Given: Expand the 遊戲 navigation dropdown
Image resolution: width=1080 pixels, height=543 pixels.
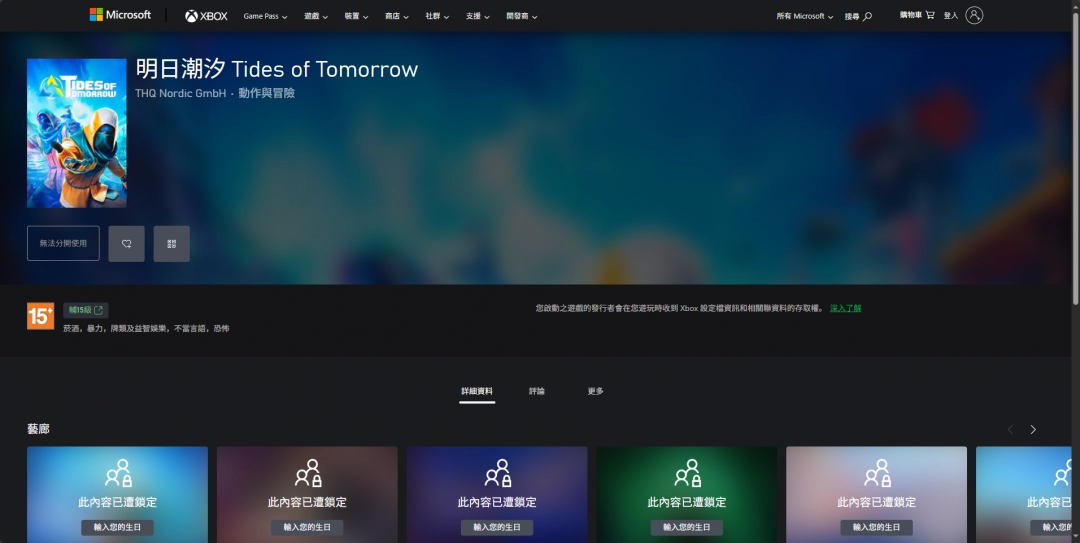Looking at the screenshot, I should click(x=316, y=16).
